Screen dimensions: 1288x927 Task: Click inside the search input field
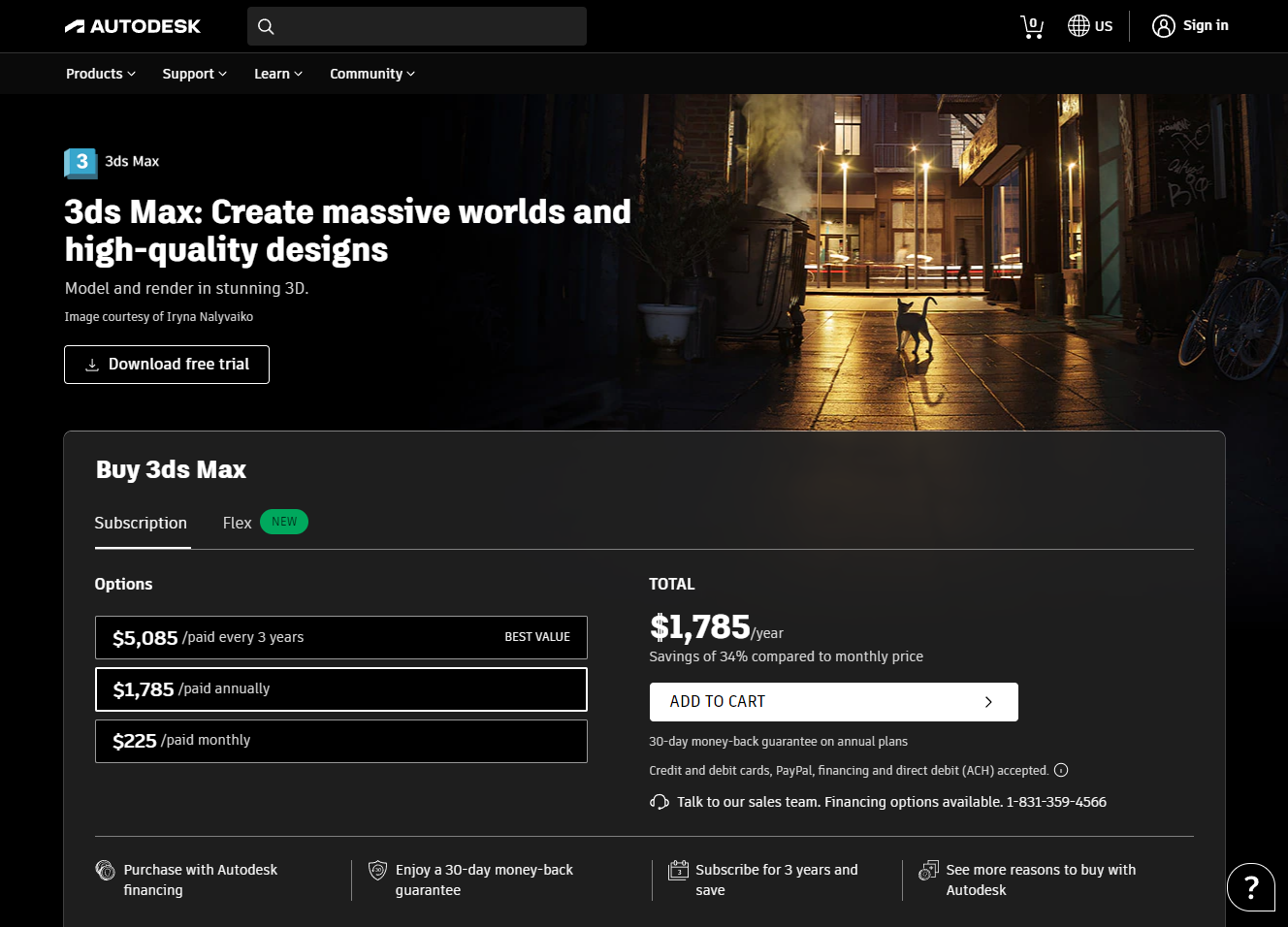432,26
